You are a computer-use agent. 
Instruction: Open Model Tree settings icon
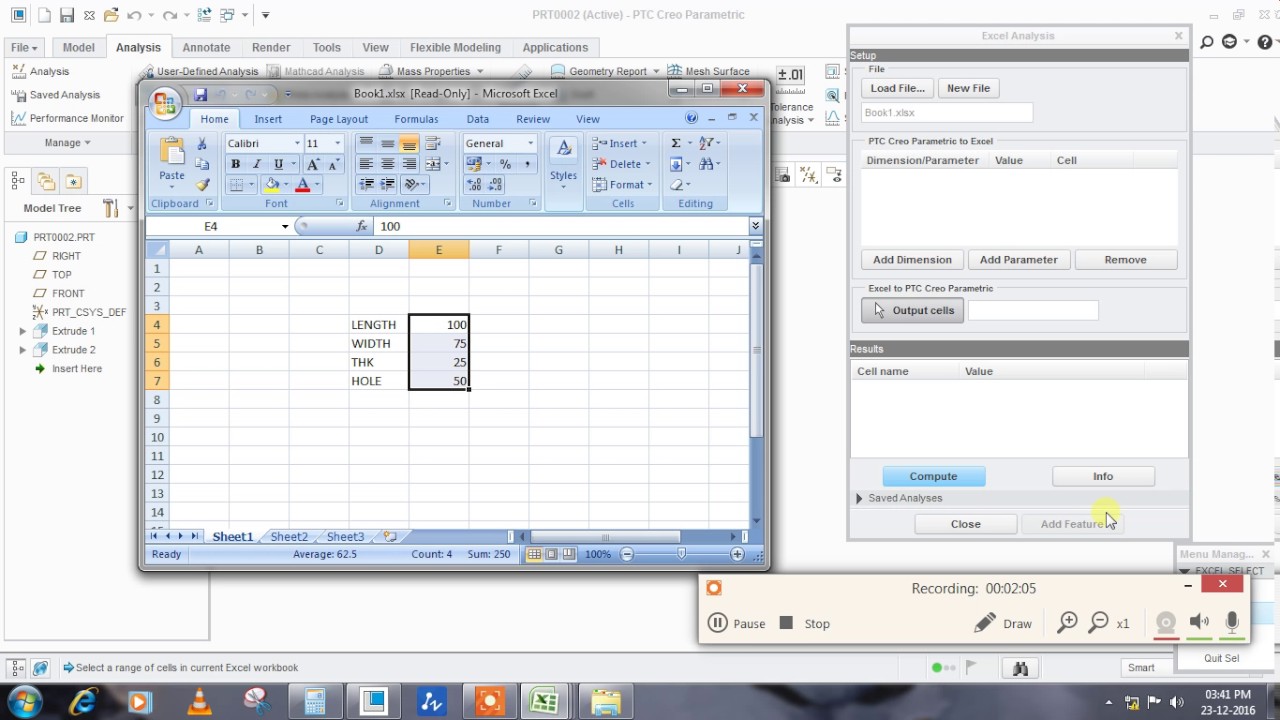coord(111,208)
